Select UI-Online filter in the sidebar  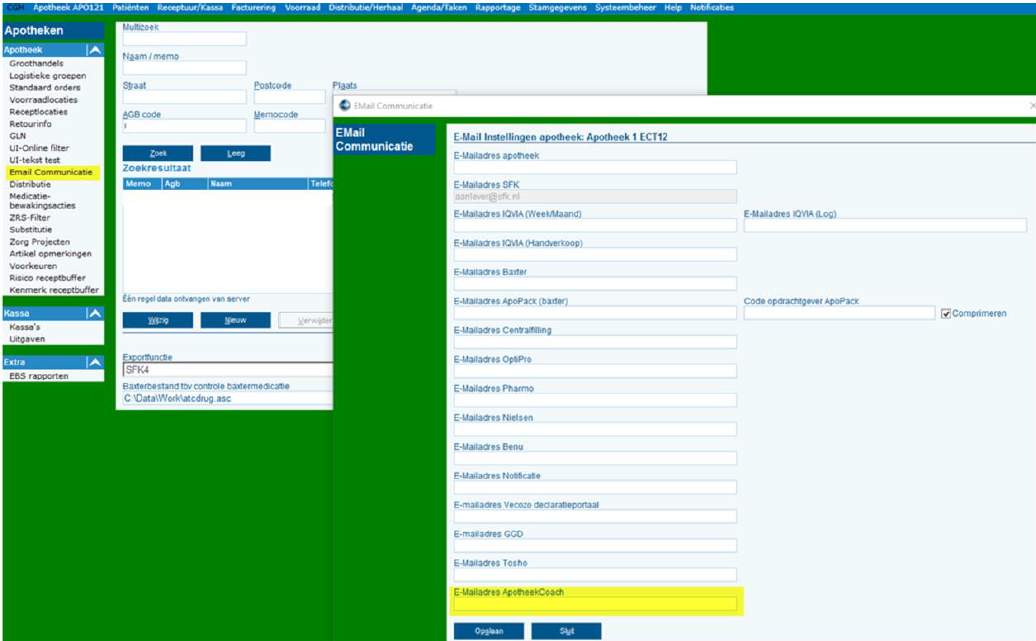click(x=39, y=148)
